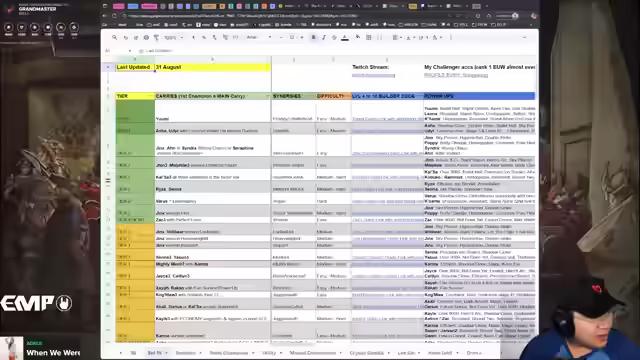
Task: Click the yellow Last Updated 31 August cell
Action: pyautogui.click(x=193, y=67)
